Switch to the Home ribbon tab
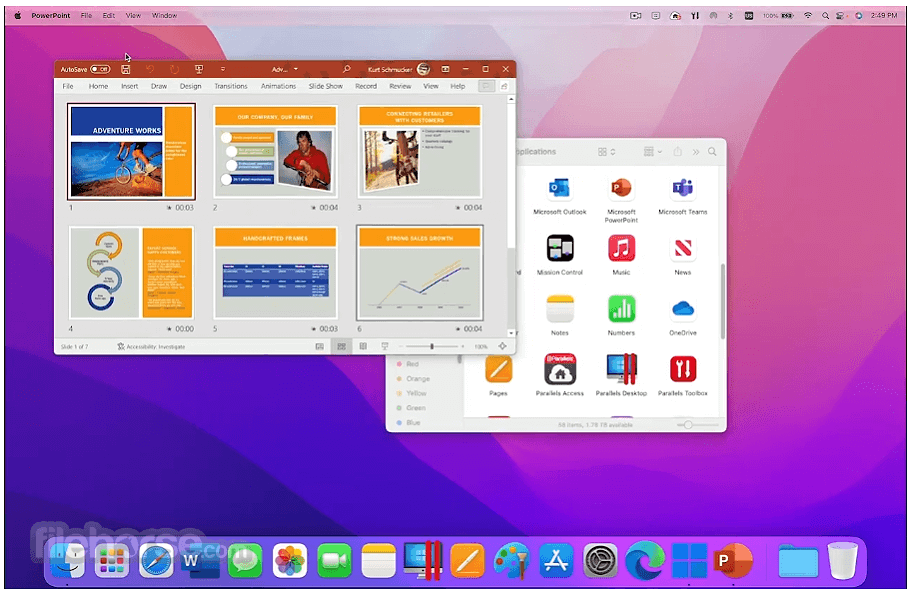The width and height of the screenshot is (913, 594). pos(98,86)
